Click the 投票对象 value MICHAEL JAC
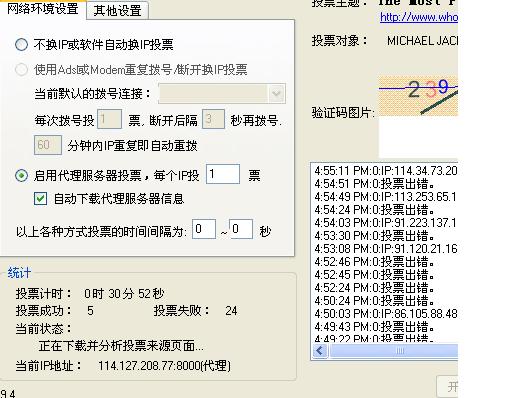 pyautogui.click(x=422, y=41)
